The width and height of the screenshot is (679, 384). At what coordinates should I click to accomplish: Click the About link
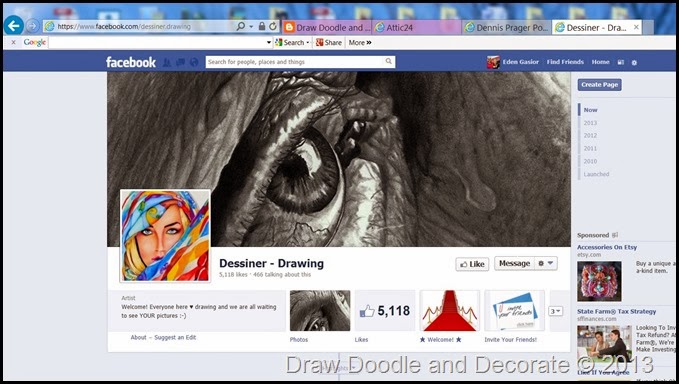click(139, 337)
